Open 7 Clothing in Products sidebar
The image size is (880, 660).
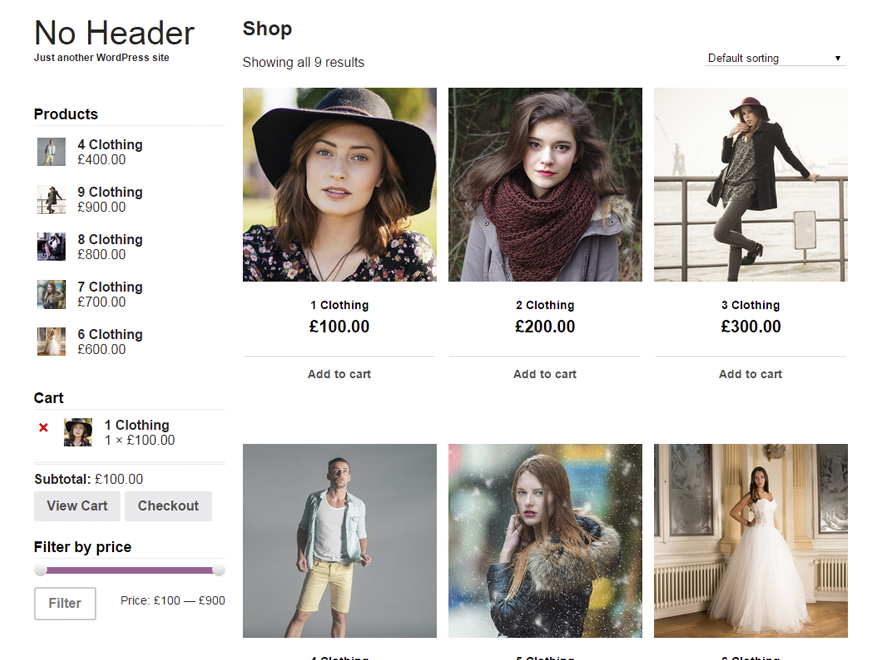[x=110, y=287]
